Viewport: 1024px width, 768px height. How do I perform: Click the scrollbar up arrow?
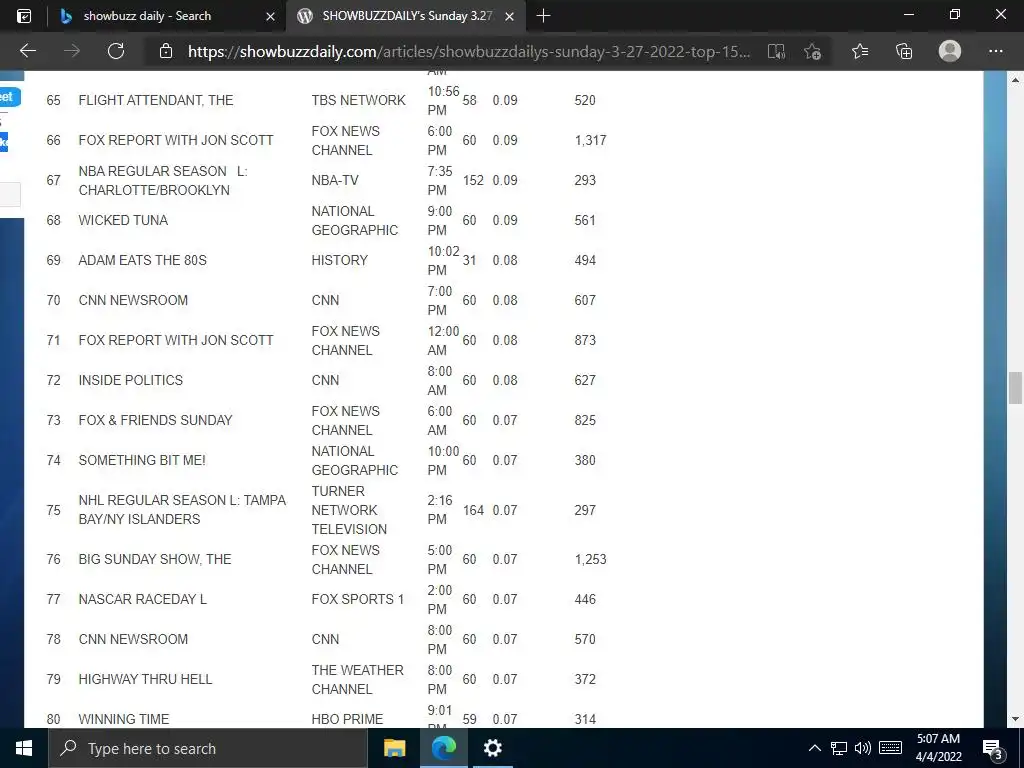tap(1015, 80)
